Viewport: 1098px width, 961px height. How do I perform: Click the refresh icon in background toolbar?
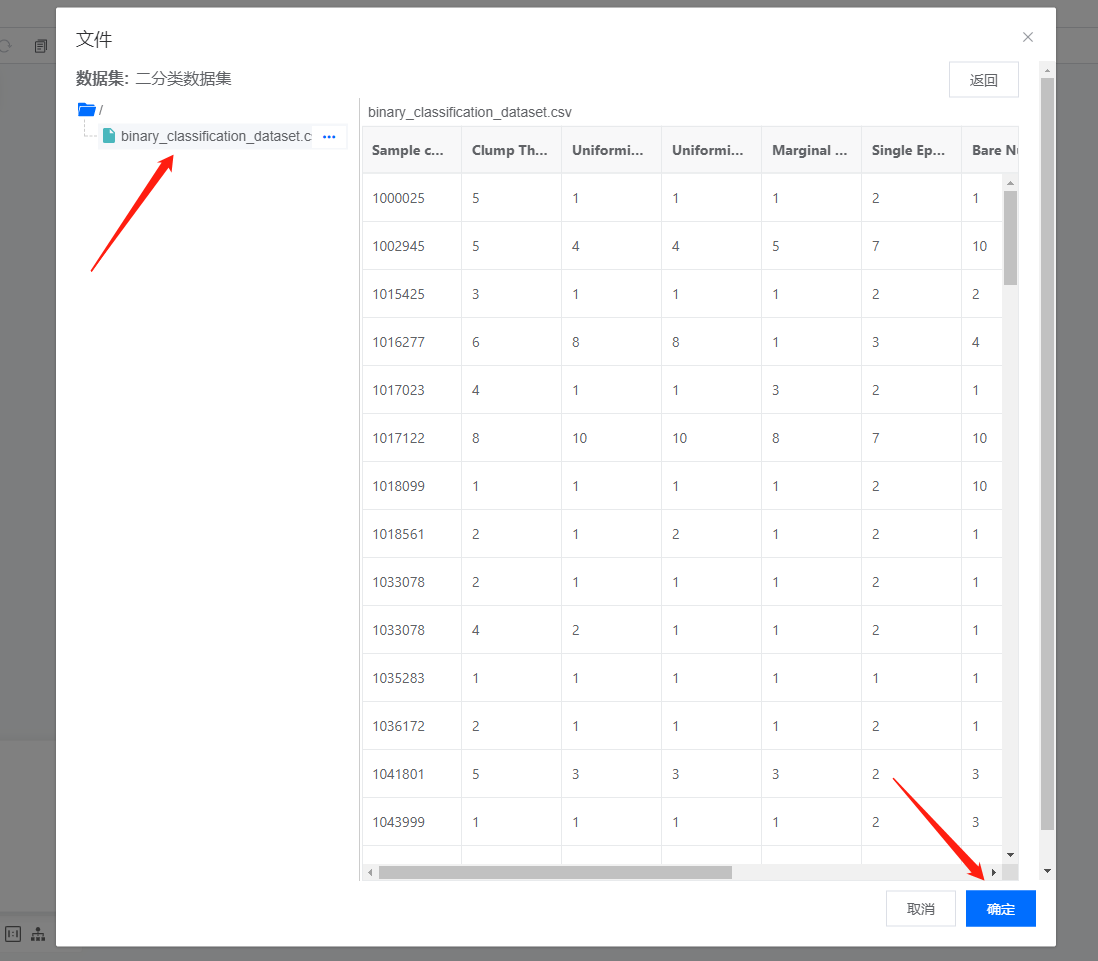coord(6,46)
